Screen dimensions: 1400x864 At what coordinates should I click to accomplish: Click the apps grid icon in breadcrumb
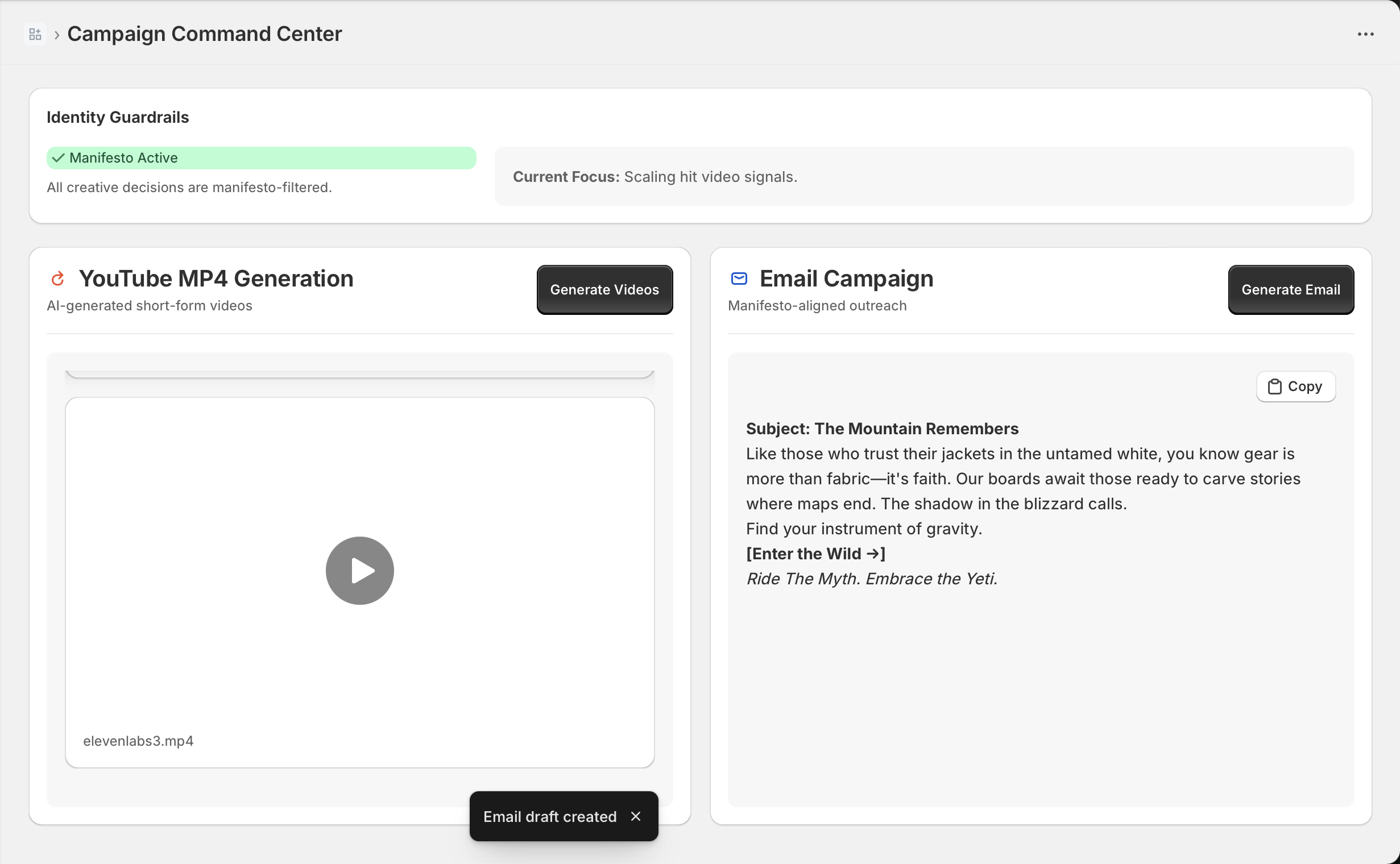35,34
